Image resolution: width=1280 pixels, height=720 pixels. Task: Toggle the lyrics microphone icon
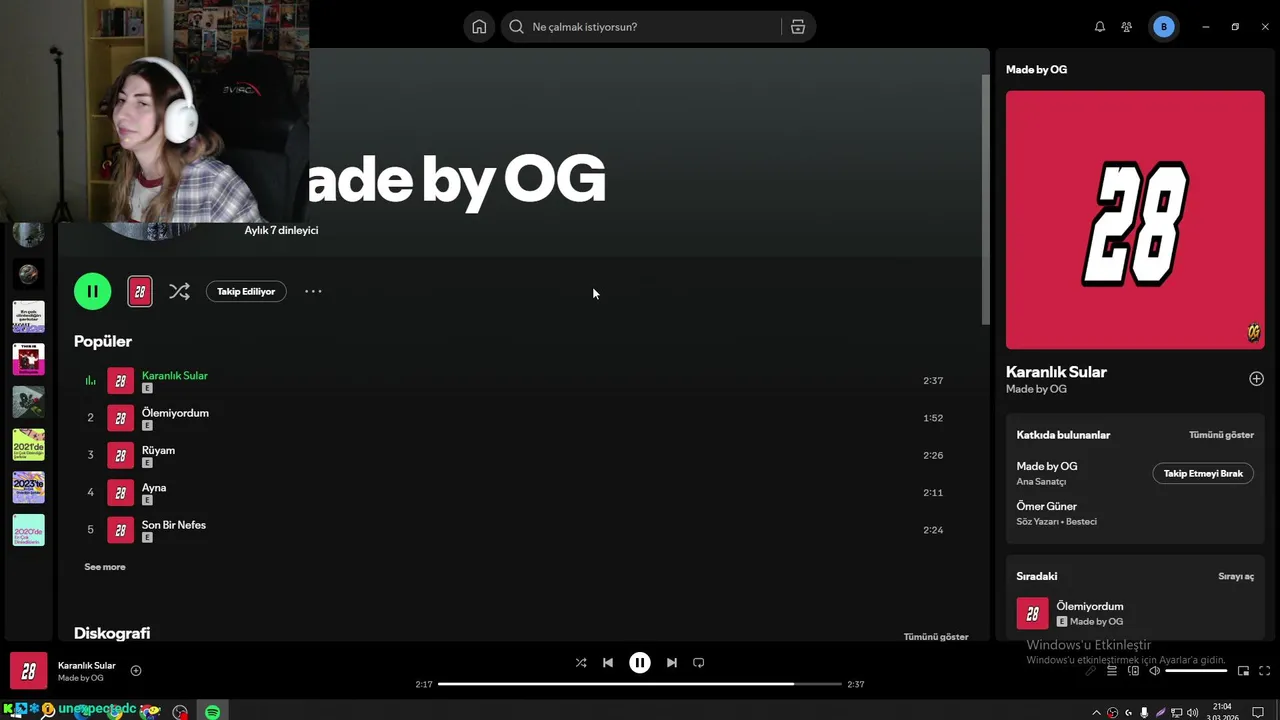[x=1091, y=671]
